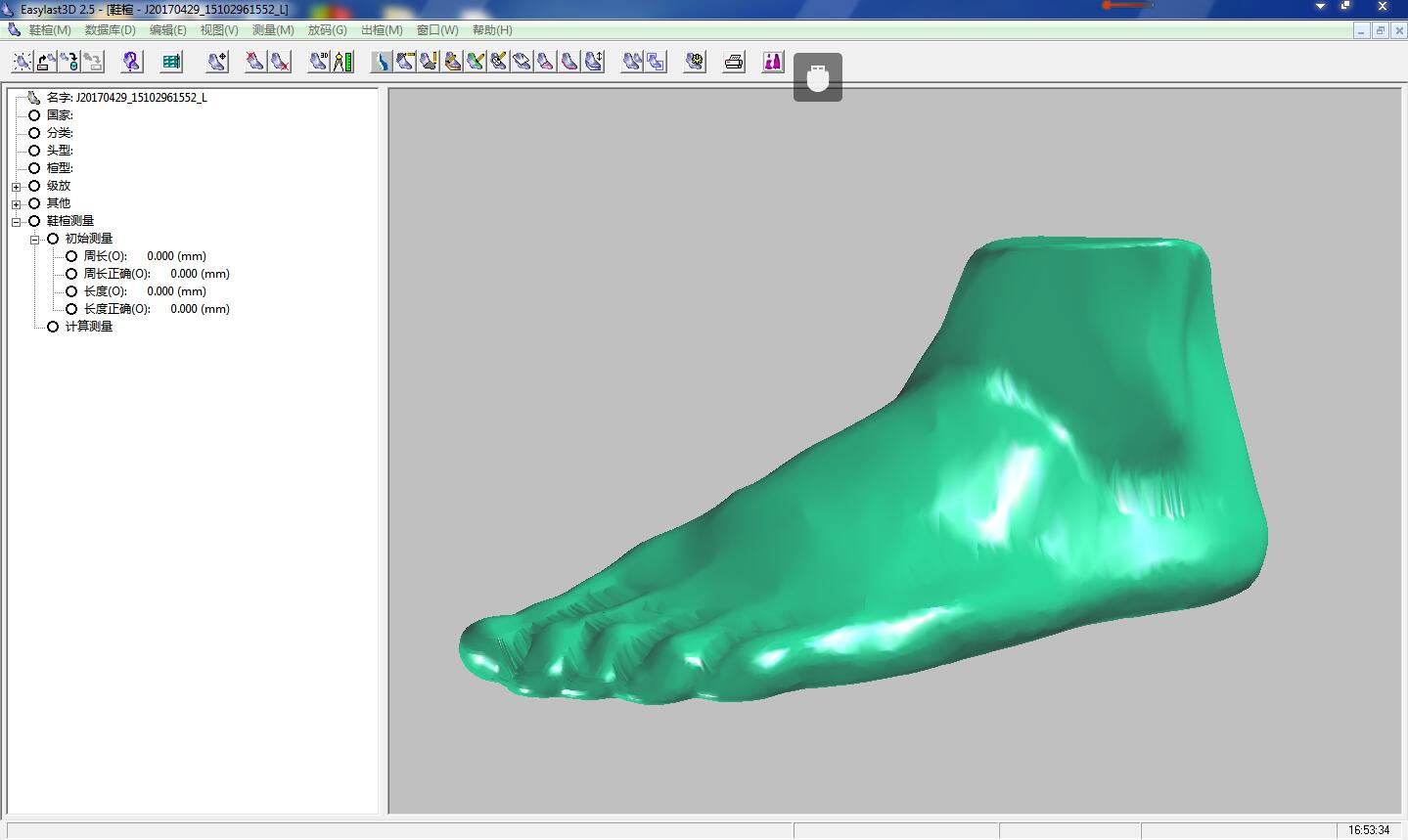Open the 放码(G) menu
The width and height of the screenshot is (1408, 840).
pyautogui.click(x=327, y=30)
